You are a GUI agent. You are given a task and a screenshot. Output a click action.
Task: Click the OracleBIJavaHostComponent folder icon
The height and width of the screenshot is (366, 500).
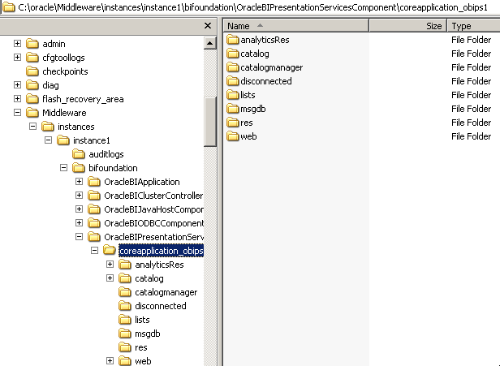94,209
